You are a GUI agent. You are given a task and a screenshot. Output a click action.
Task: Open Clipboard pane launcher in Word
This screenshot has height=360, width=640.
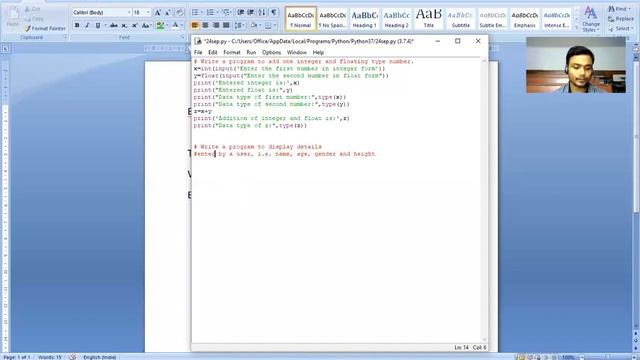click(65, 37)
